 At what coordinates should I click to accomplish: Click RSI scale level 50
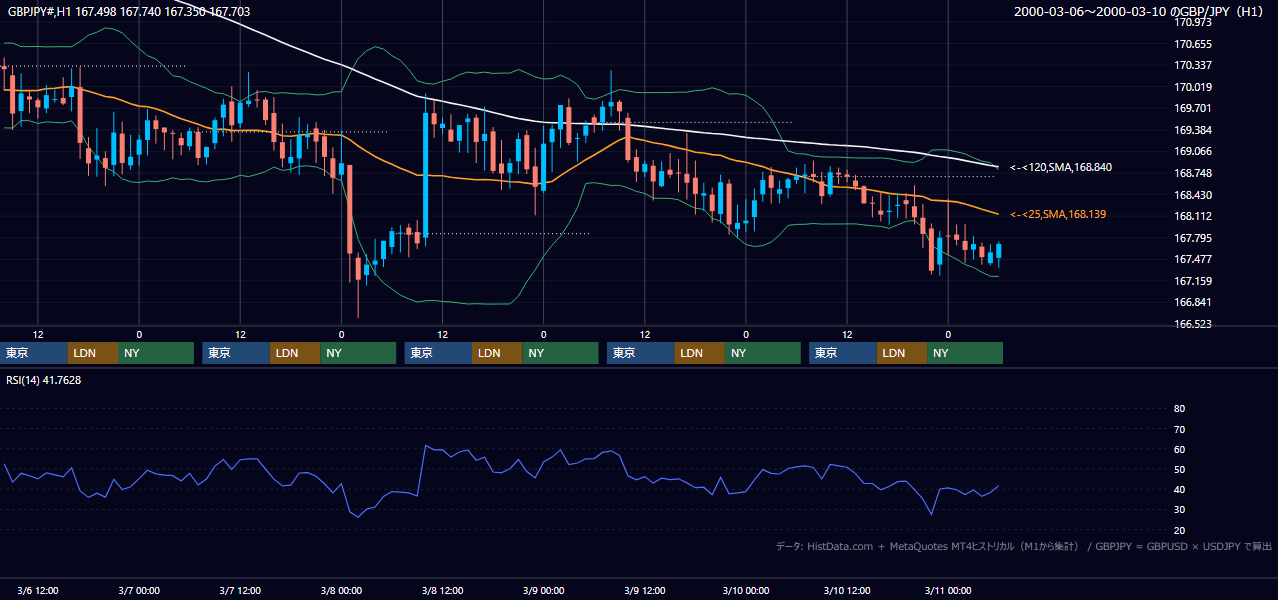1179,469
